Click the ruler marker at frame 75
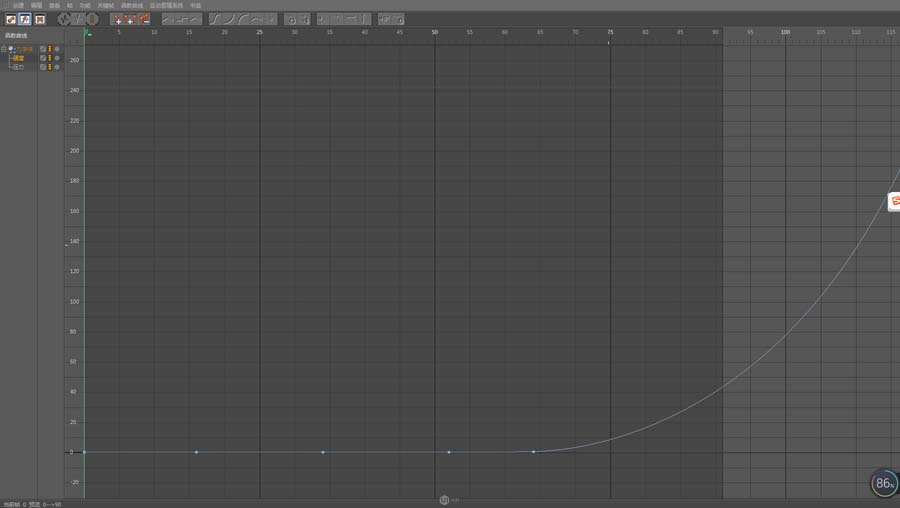The width and height of the screenshot is (900, 508). [x=610, y=42]
